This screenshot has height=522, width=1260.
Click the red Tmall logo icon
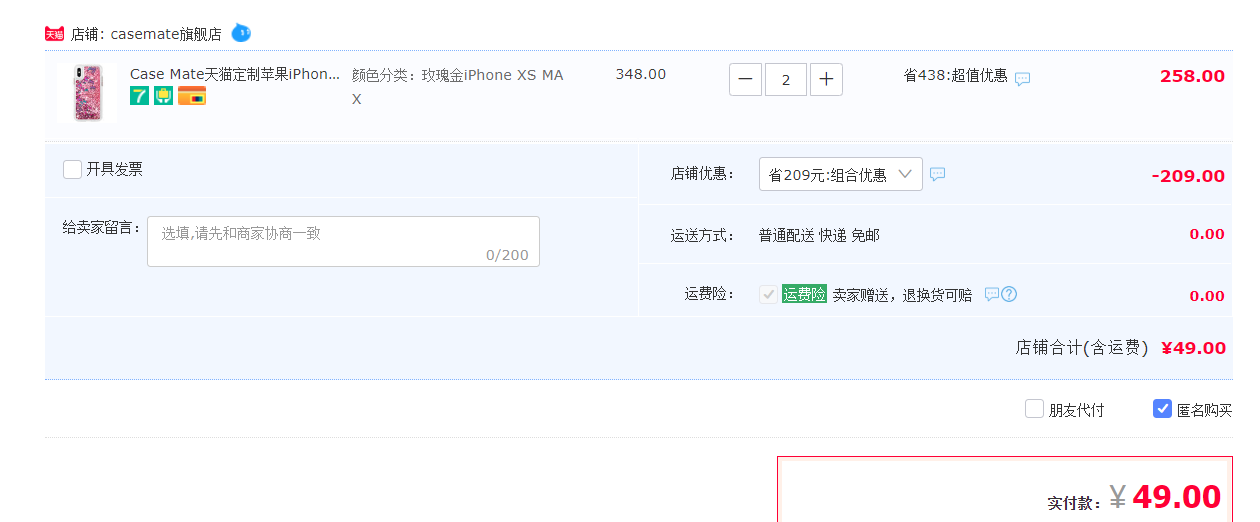coord(54,34)
